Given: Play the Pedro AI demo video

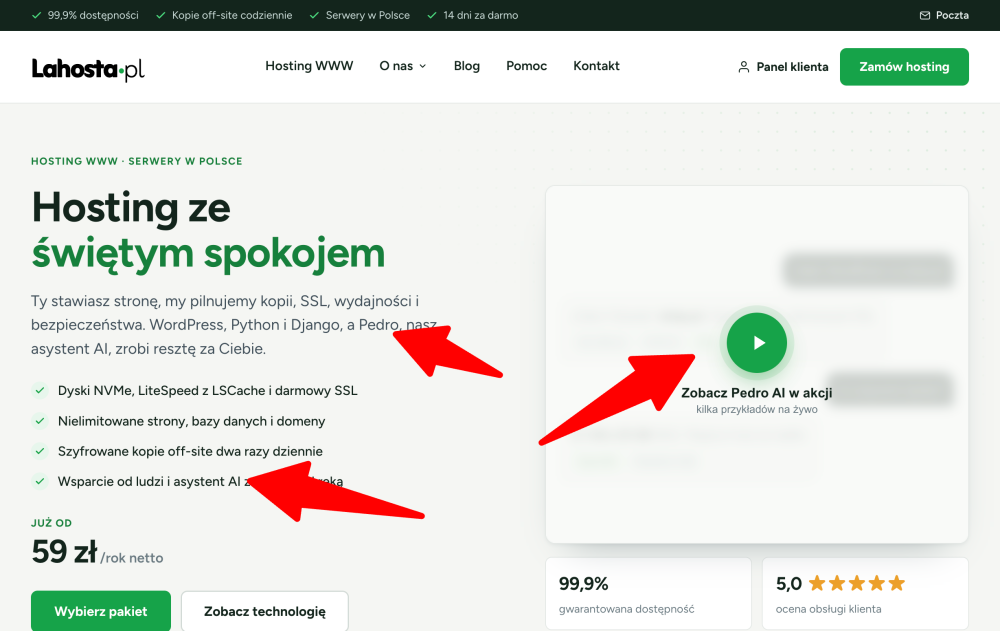Looking at the screenshot, I should (x=756, y=343).
